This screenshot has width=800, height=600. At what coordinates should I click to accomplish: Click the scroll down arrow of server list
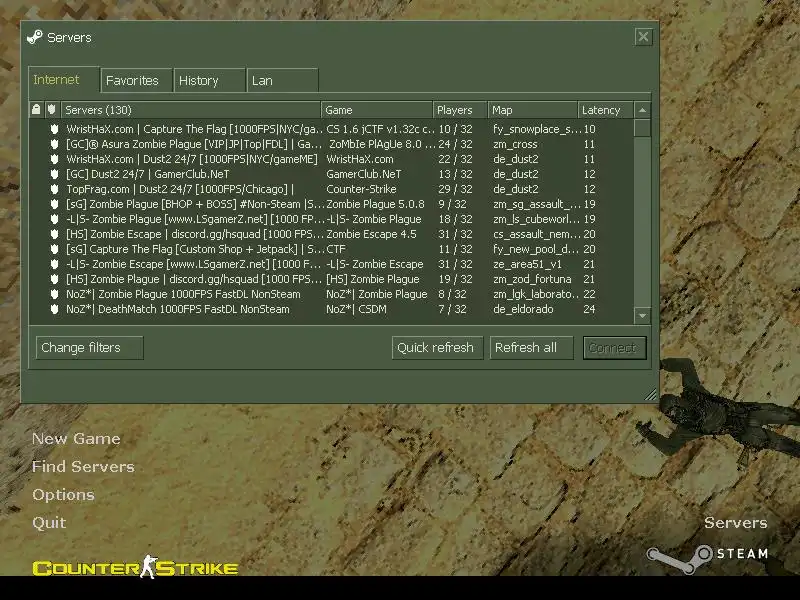click(642, 316)
